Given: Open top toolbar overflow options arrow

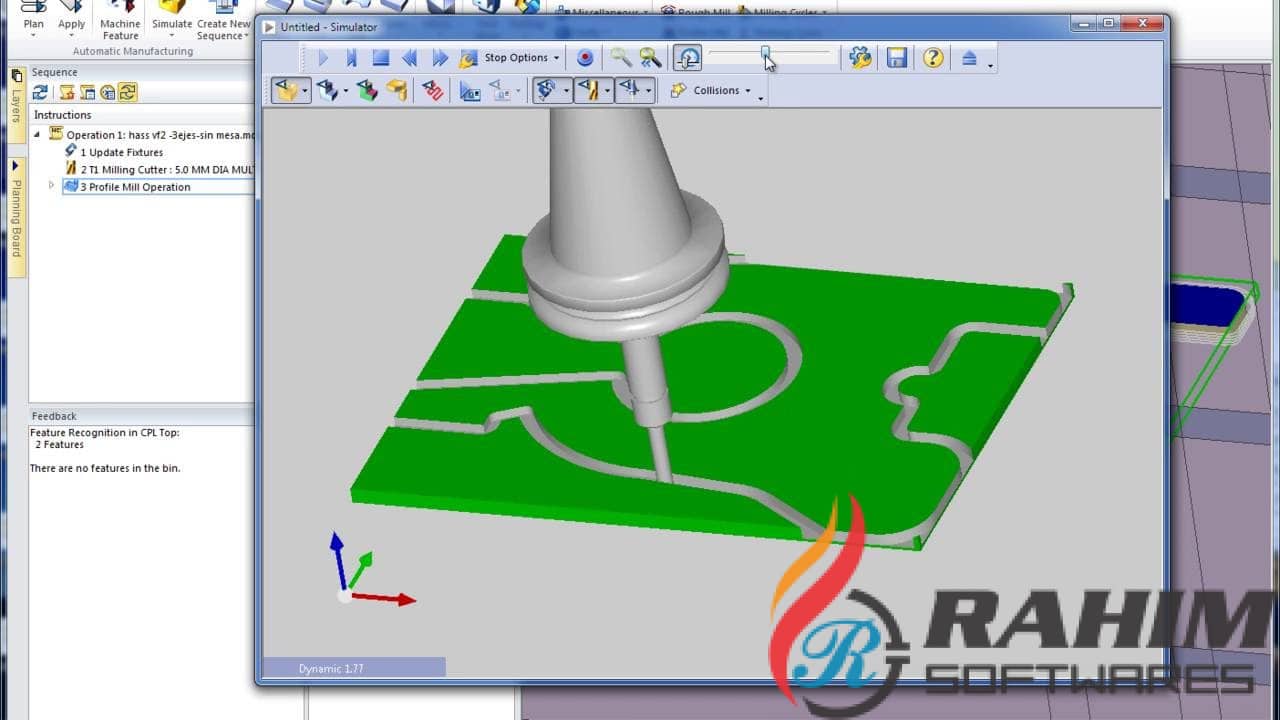Looking at the screenshot, I should tap(991, 66).
